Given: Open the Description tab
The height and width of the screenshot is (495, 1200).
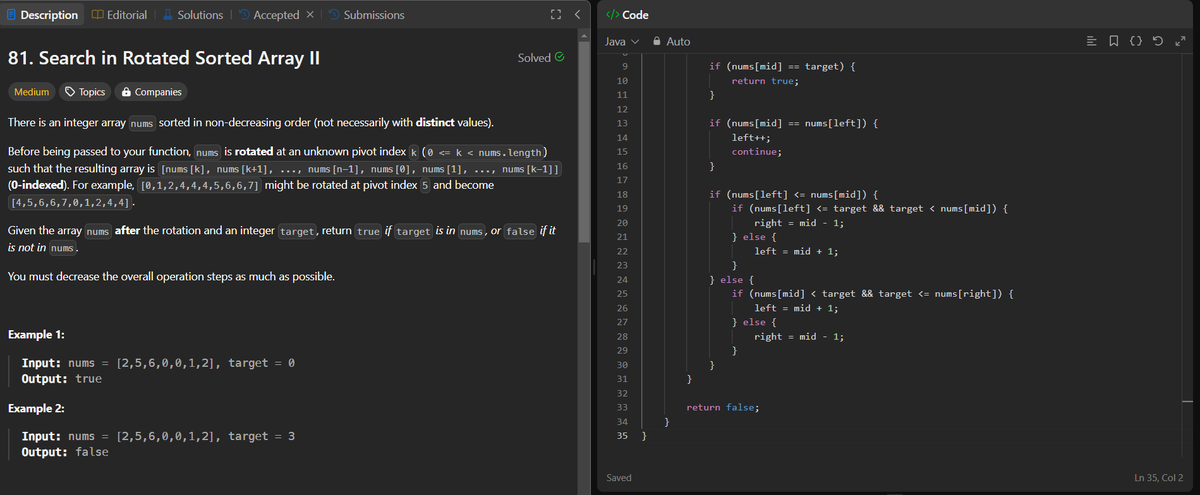Looking at the screenshot, I should coord(41,14).
